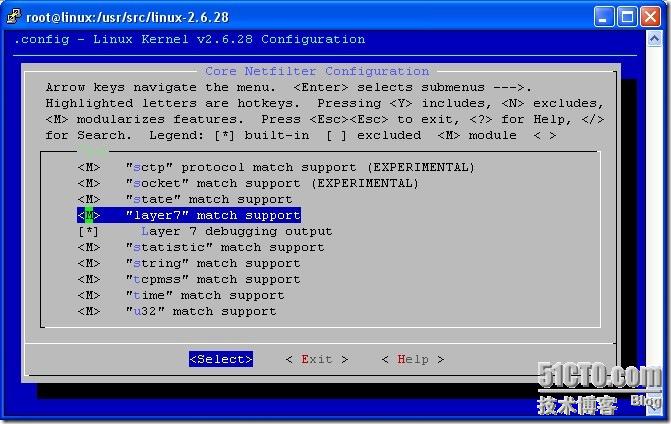Screen dimensions: 671x424
Task: Select the Layer 7 debugging output label
Action: pos(237,231)
